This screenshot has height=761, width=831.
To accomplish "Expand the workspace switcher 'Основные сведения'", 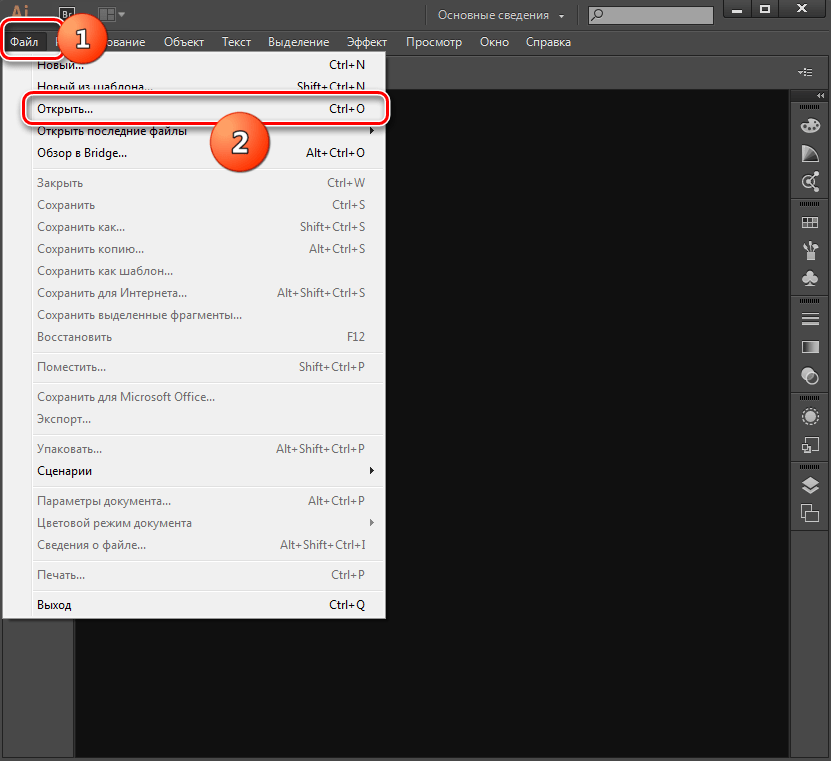I will tap(500, 15).
